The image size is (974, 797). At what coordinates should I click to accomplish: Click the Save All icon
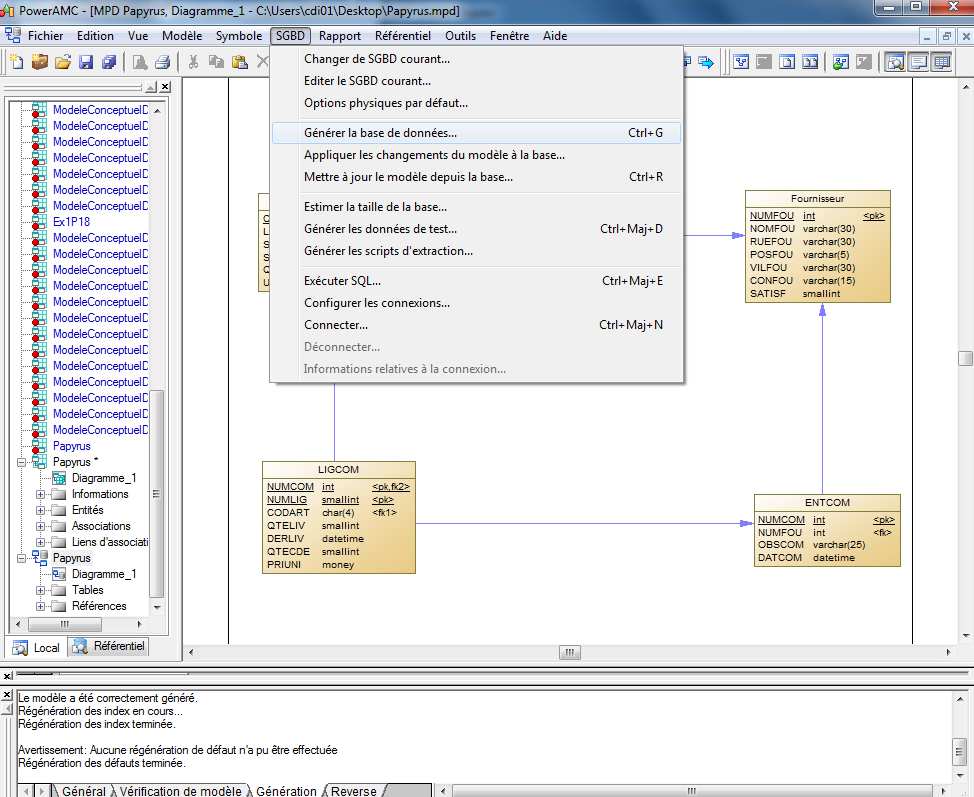pyautogui.click(x=108, y=62)
